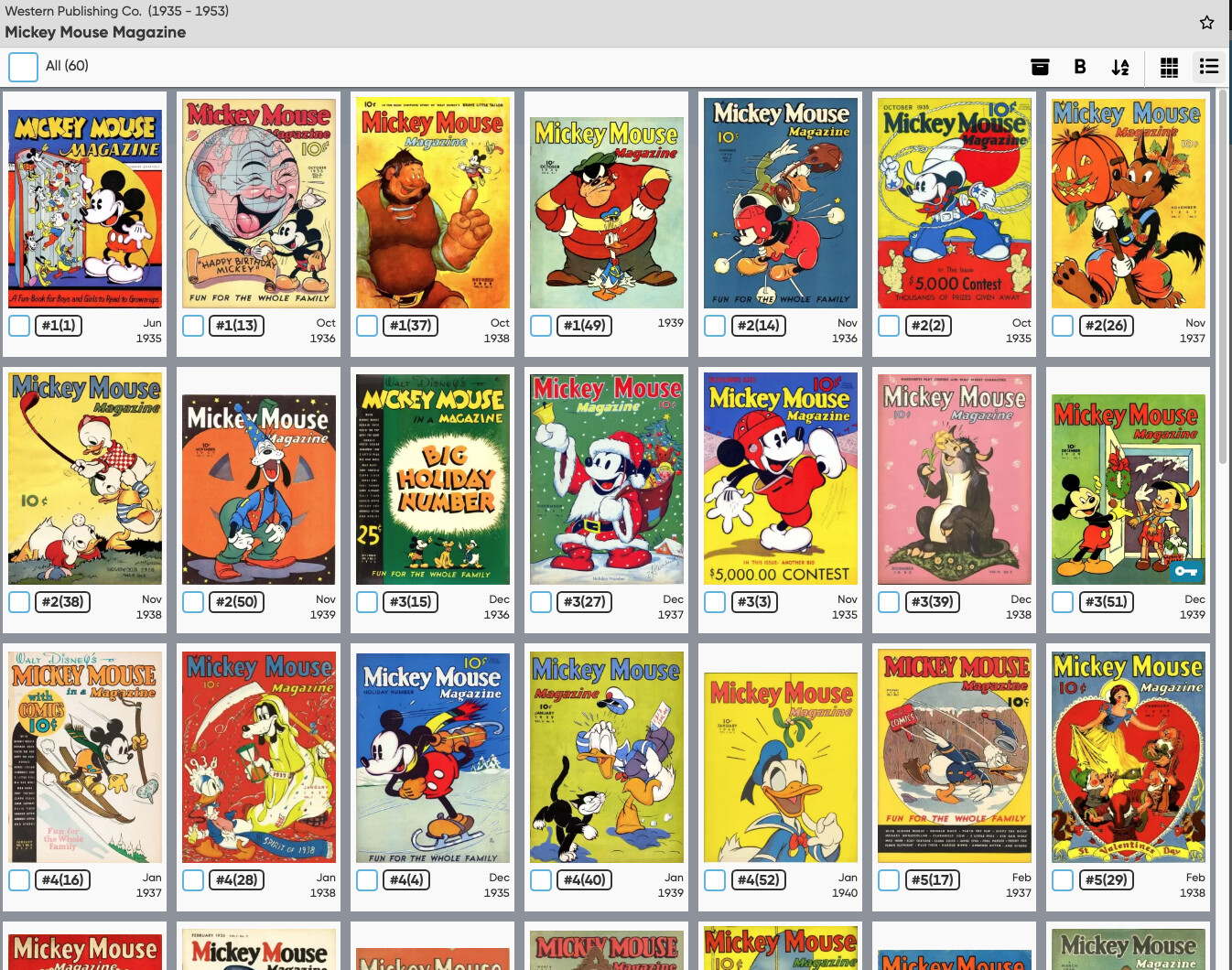This screenshot has width=1232, height=970.
Task: Check the box for issue #1(1)
Action: [19, 326]
